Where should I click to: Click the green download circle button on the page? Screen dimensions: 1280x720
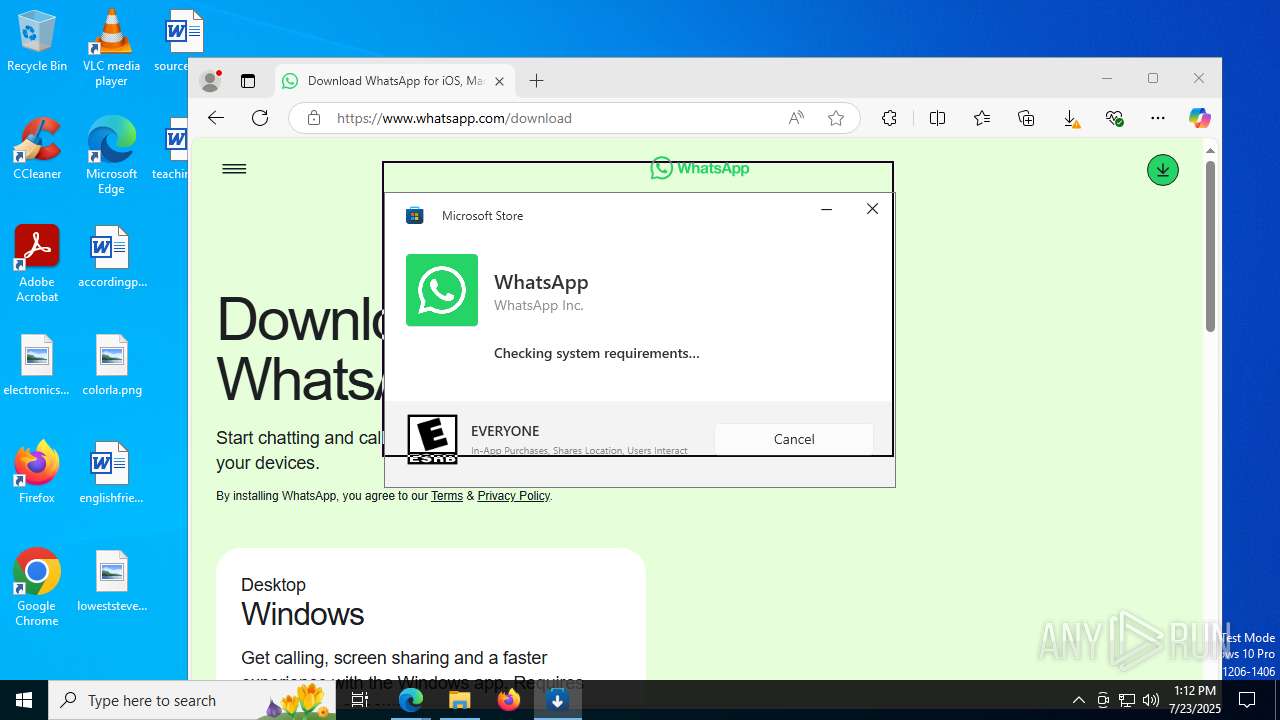pos(1162,170)
